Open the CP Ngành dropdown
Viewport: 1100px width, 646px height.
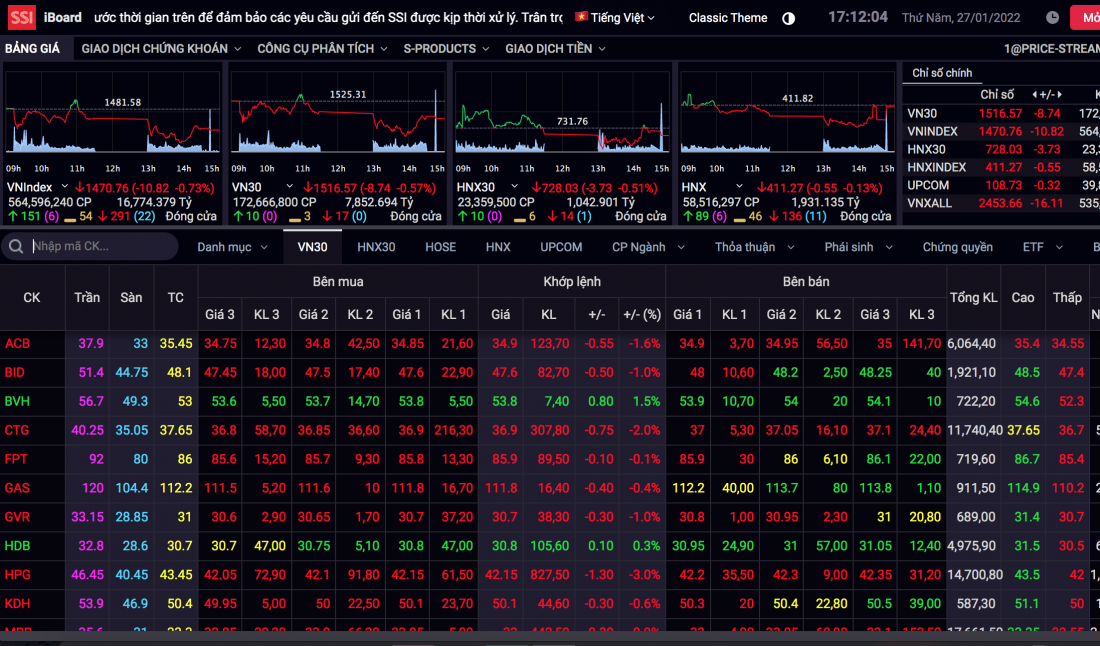(648, 247)
